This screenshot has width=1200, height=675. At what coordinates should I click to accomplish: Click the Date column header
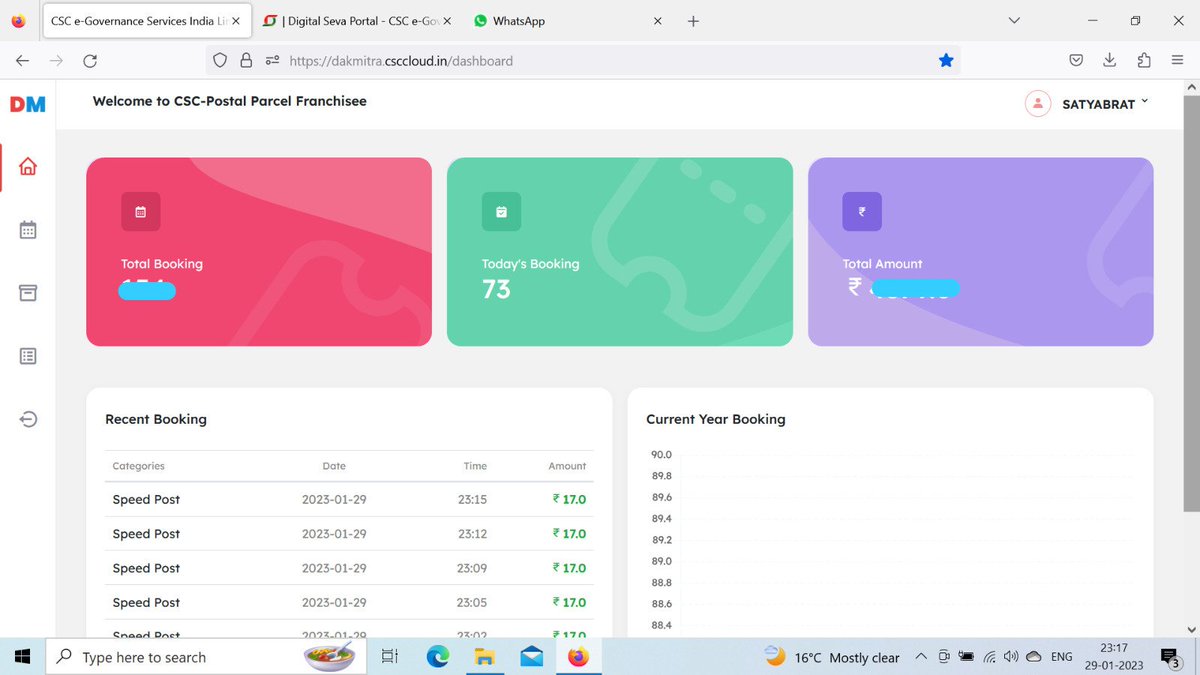point(334,466)
